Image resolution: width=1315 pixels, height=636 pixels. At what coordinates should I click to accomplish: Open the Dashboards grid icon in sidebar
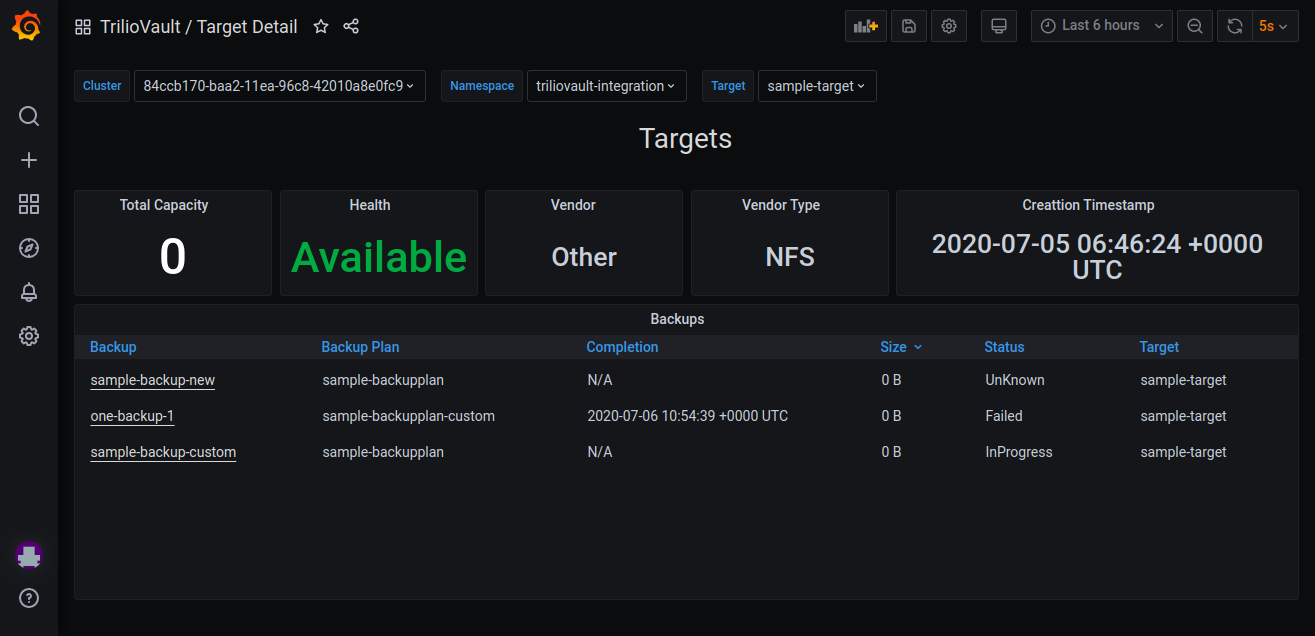click(x=29, y=204)
